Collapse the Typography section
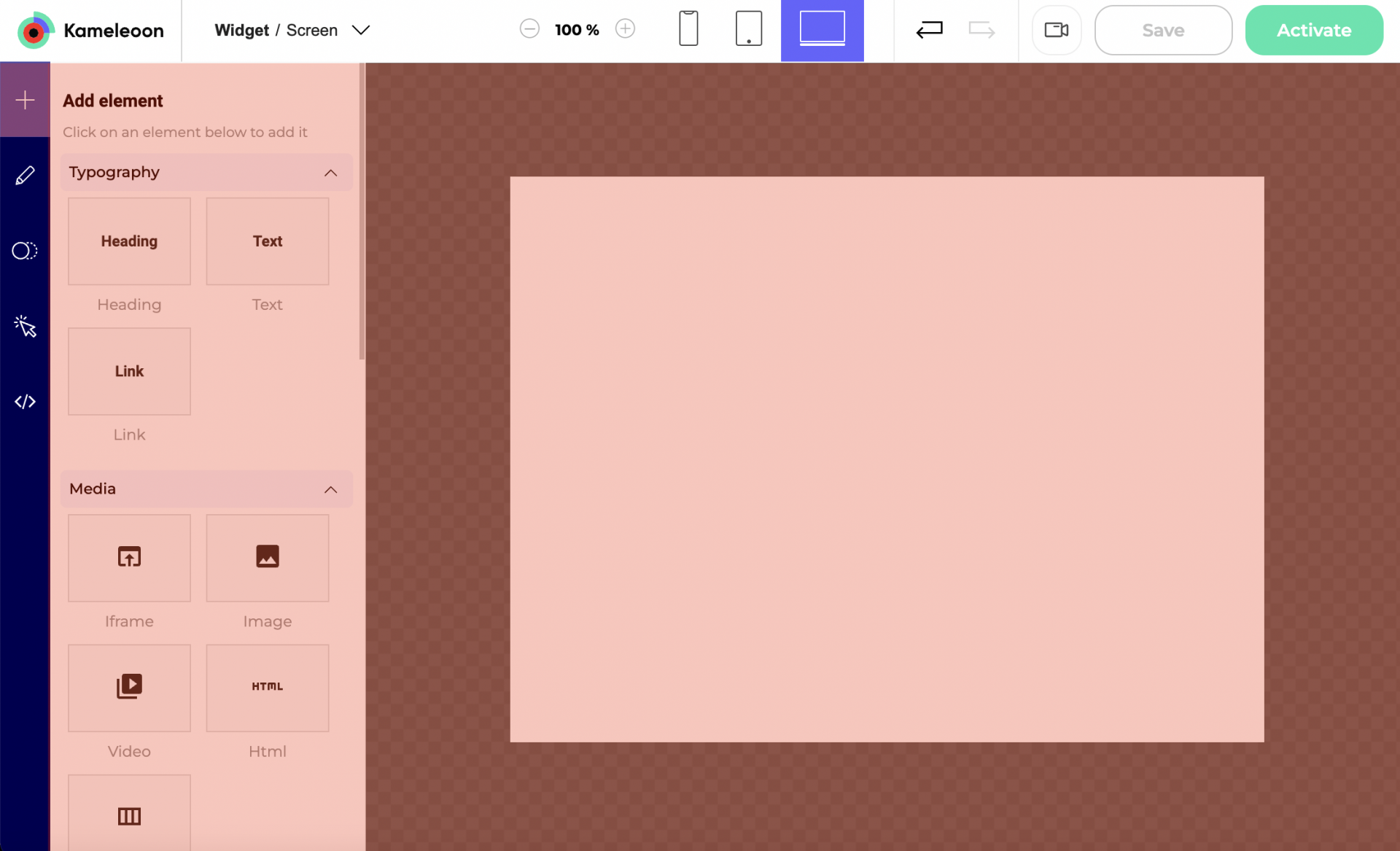1400x851 pixels. tap(330, 173)
